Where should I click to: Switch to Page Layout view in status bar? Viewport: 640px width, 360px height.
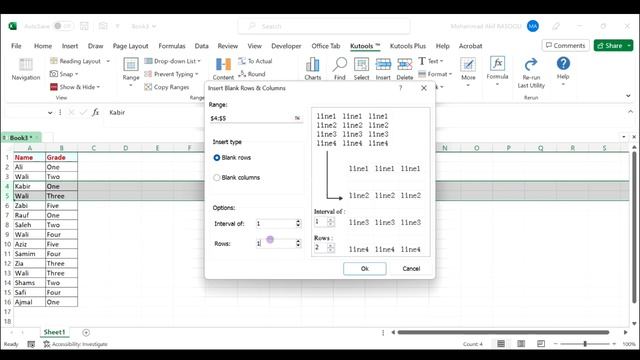tap(521, 344)
